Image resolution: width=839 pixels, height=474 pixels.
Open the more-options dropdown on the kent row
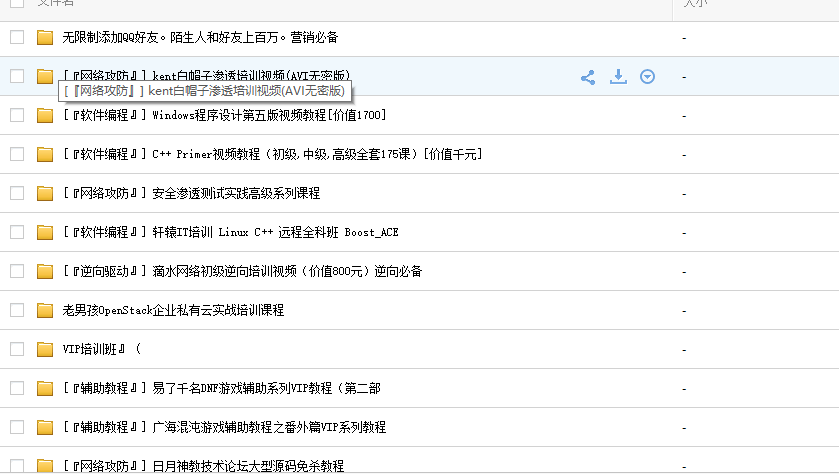647,77
